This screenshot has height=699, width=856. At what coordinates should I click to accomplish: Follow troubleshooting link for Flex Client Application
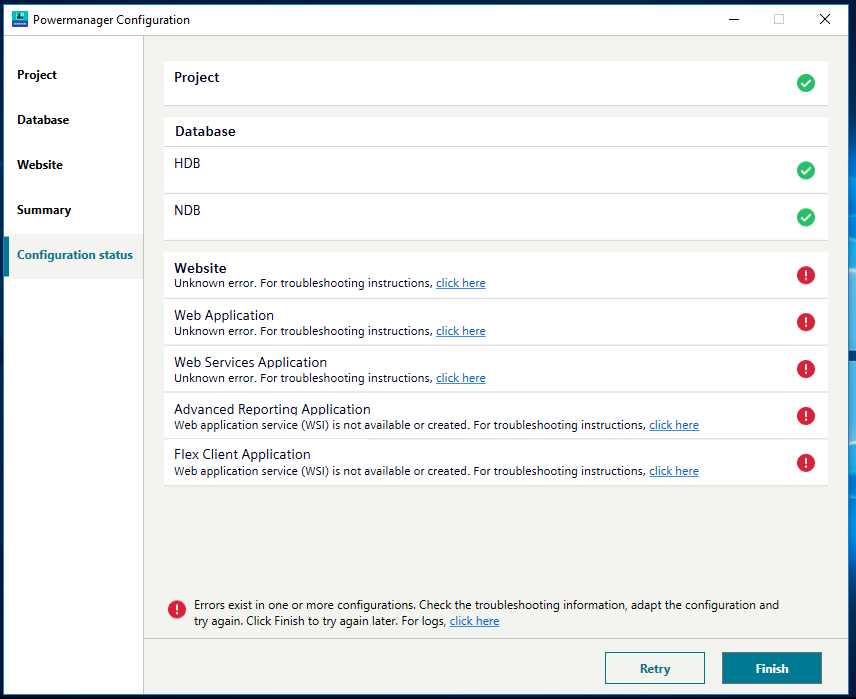point(674,472)
